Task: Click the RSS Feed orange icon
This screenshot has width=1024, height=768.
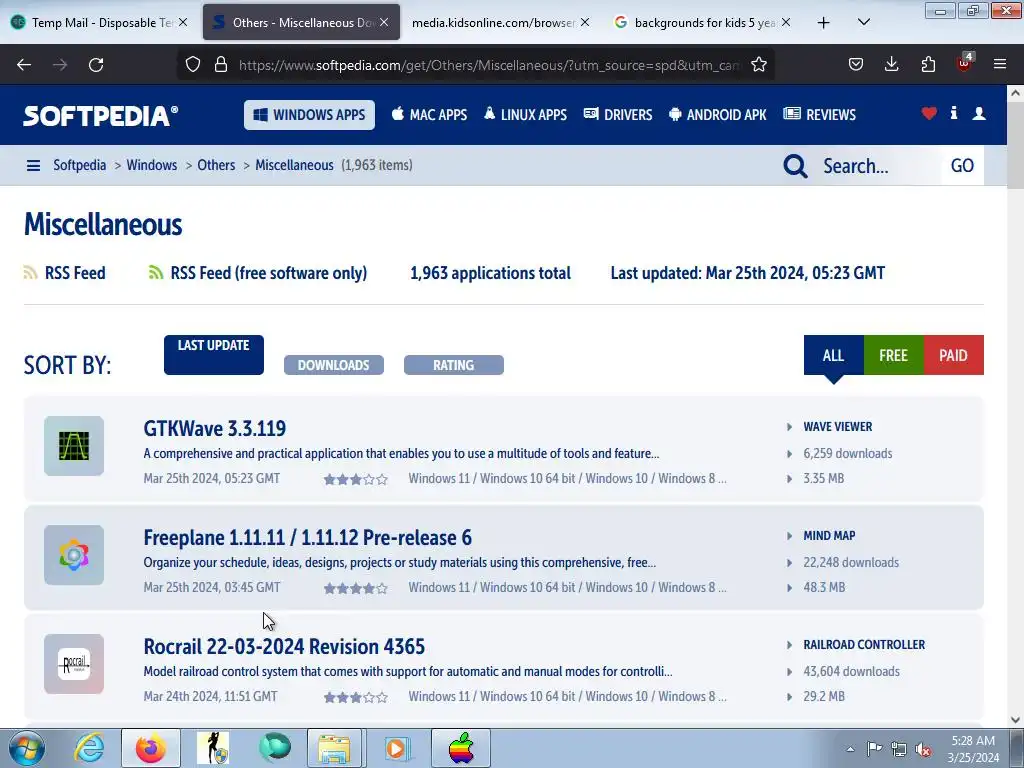Action: 30,273
